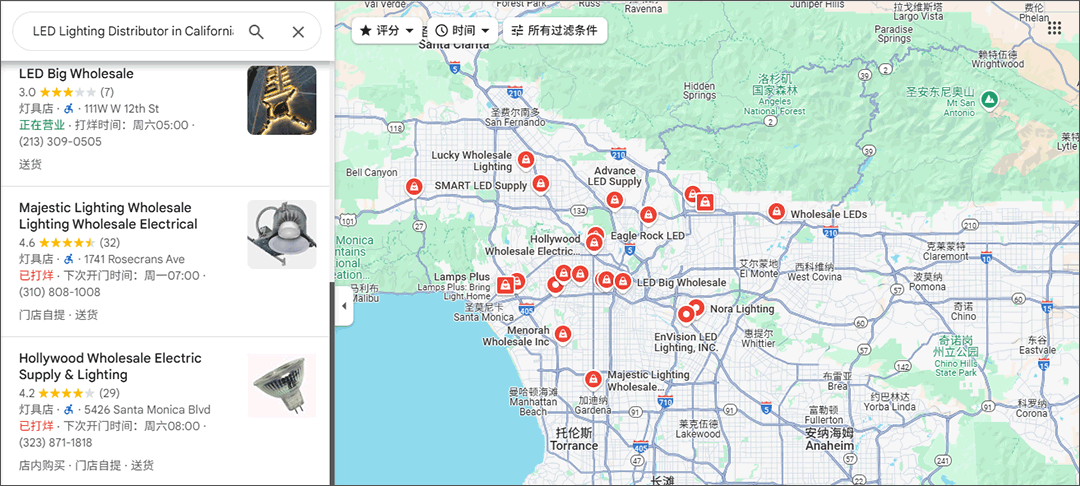Open the Majestic Lighting Wholesale listing title

pos(108,215)
